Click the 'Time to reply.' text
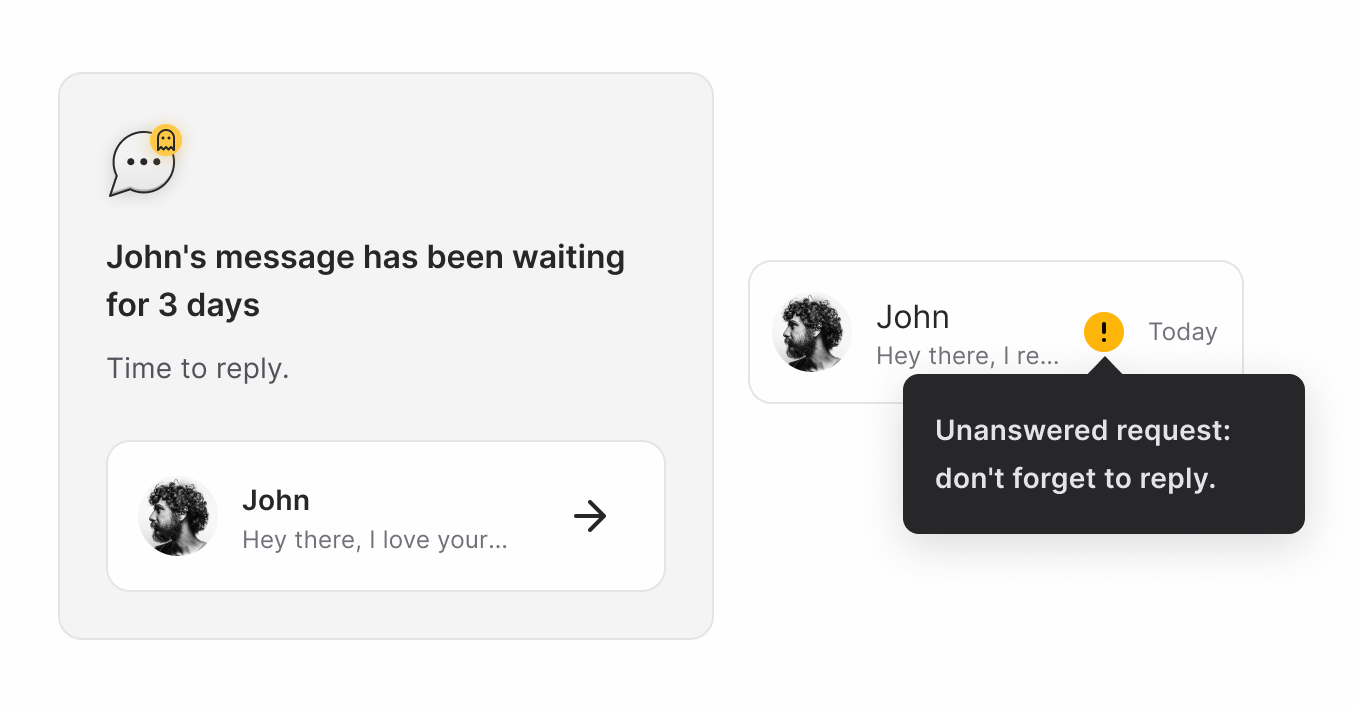The width and height of the screenshot is (1354, 708). point(197,368)
